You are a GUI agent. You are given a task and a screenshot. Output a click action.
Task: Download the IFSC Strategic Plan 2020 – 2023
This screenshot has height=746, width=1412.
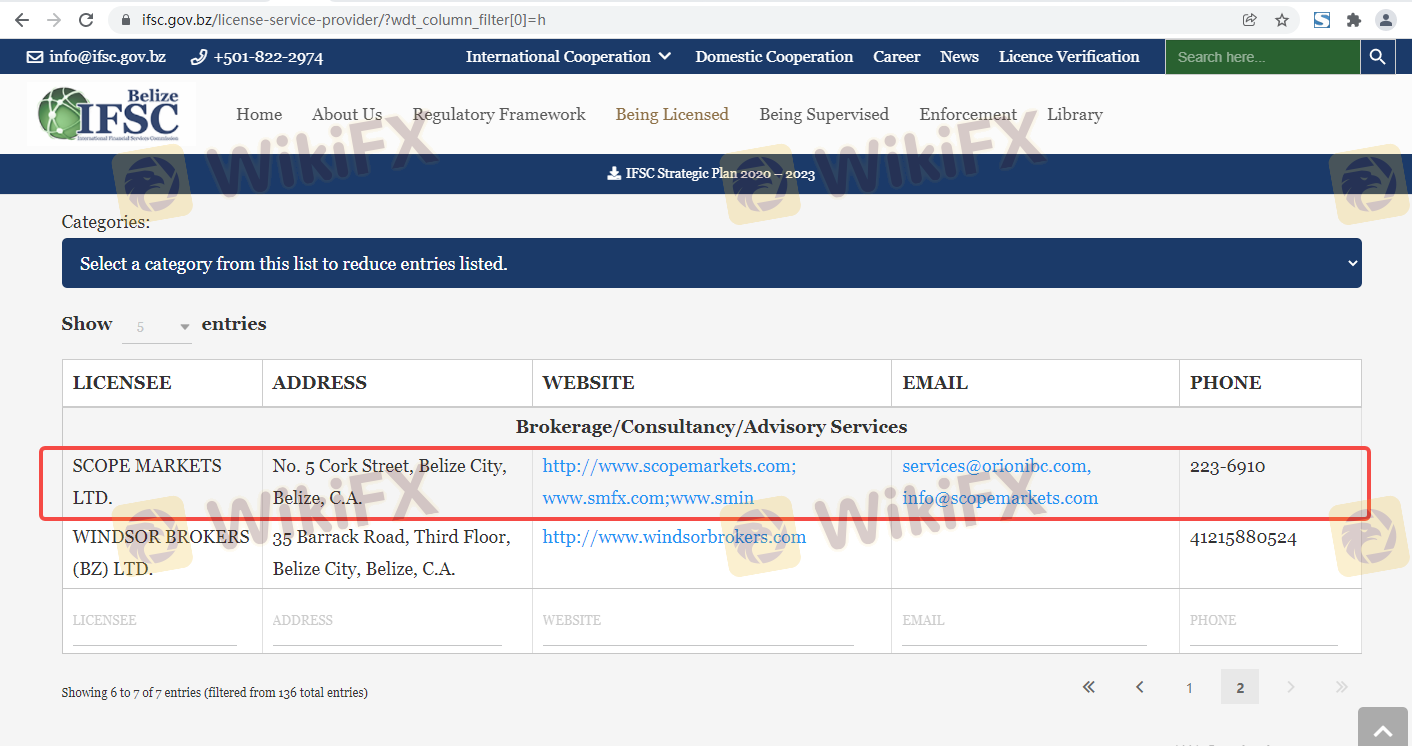point(711,174)
